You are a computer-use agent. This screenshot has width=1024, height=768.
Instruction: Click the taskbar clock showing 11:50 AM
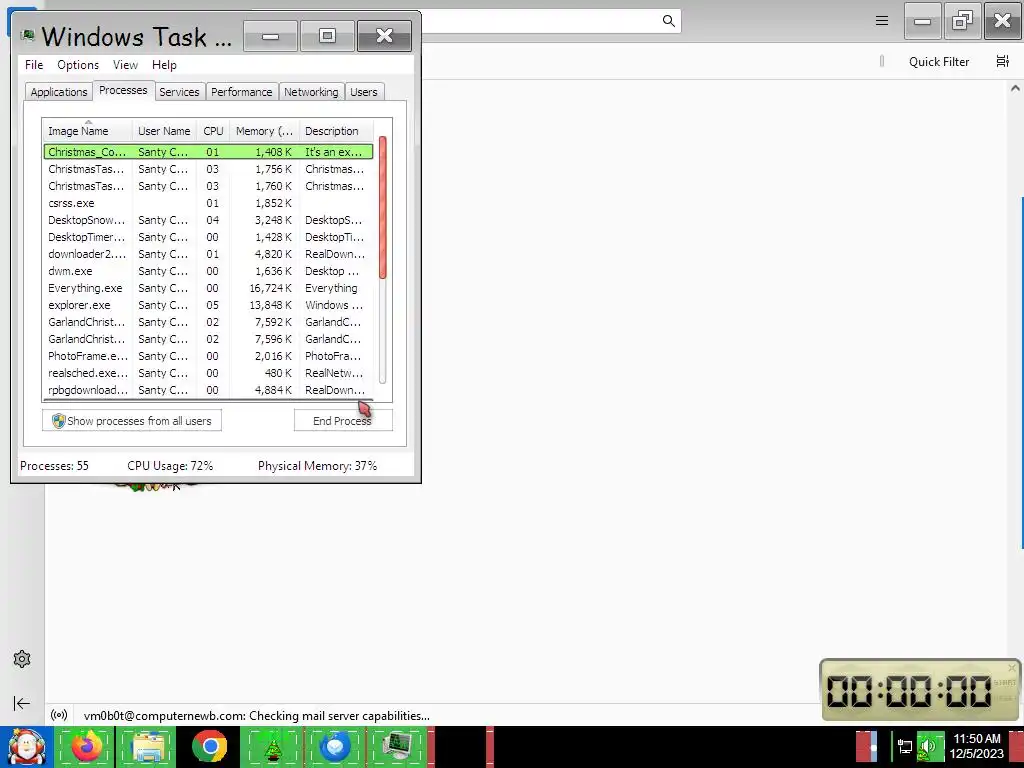976,746
